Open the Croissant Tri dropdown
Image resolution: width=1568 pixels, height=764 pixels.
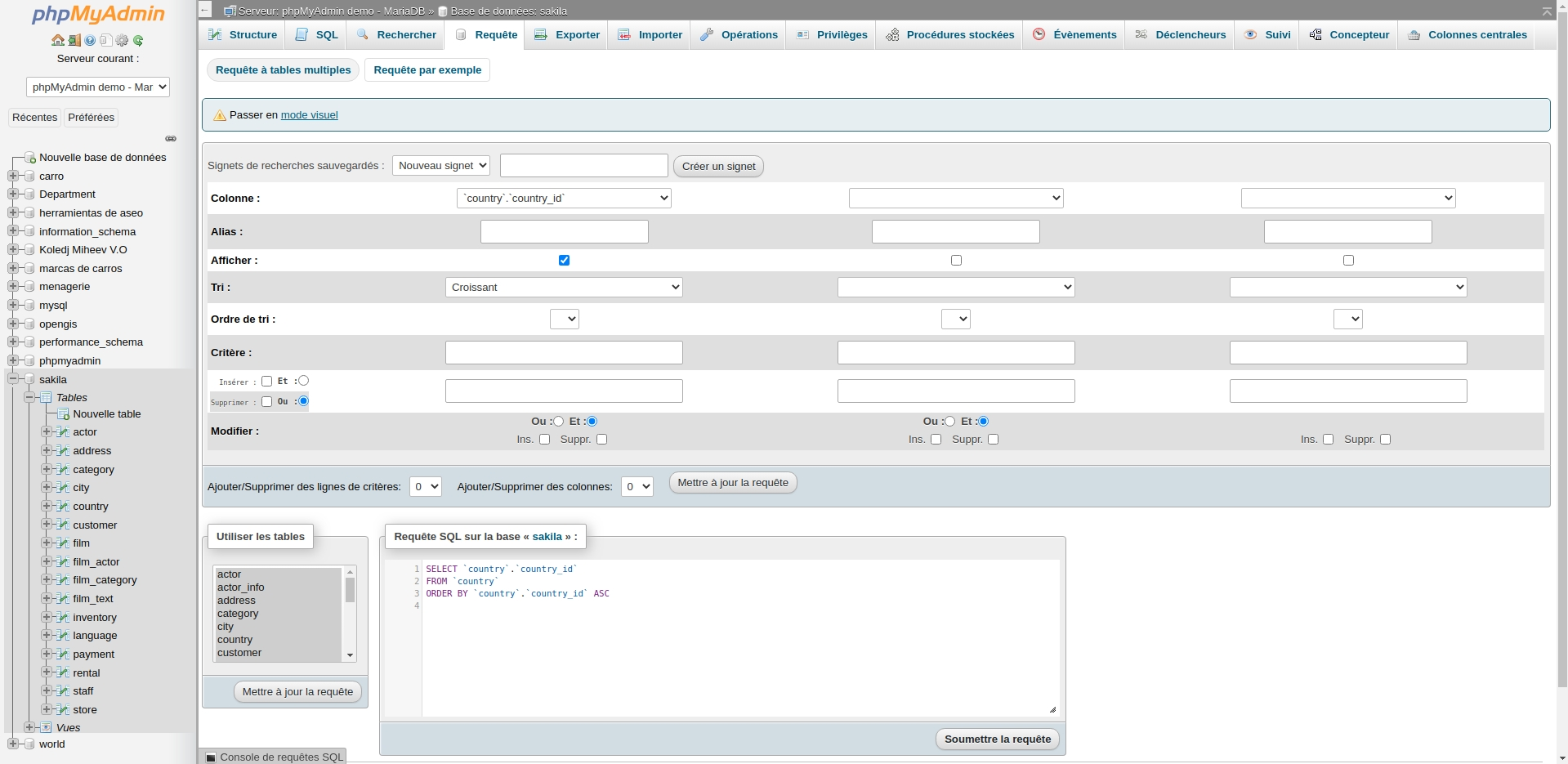pyautogui.click(x=564, y=287)
